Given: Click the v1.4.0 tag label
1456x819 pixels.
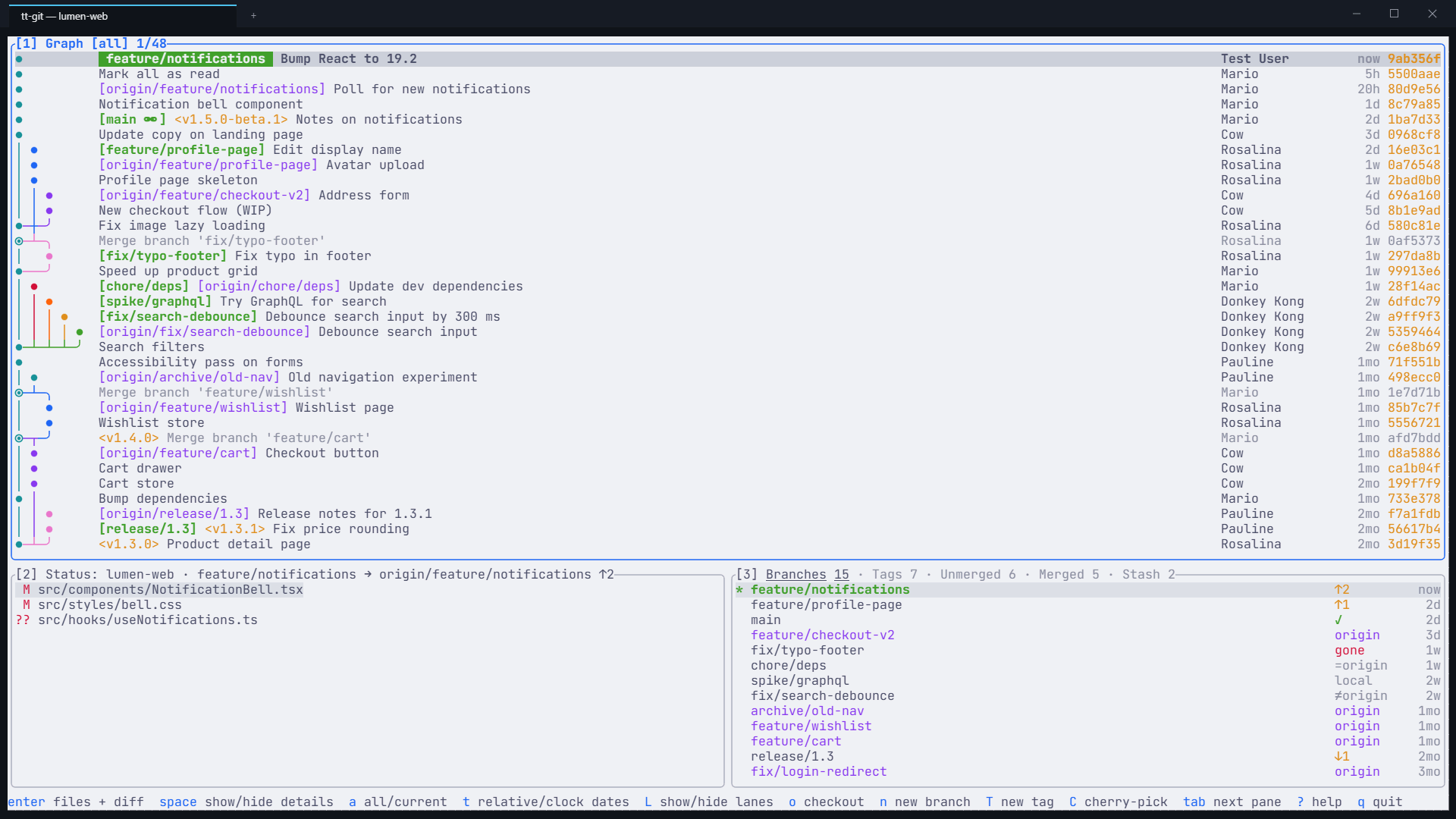Looking at the screenshot, I should tap(128, 438).
